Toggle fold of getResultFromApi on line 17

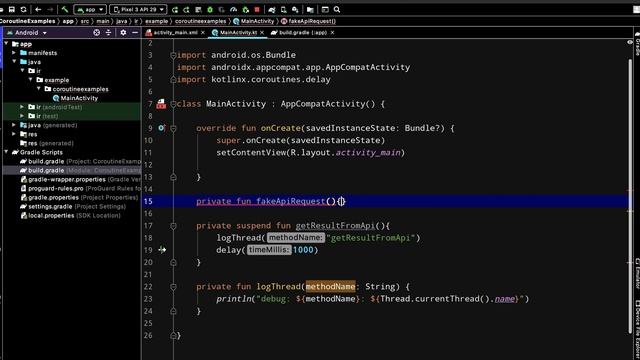coord(173,226)
